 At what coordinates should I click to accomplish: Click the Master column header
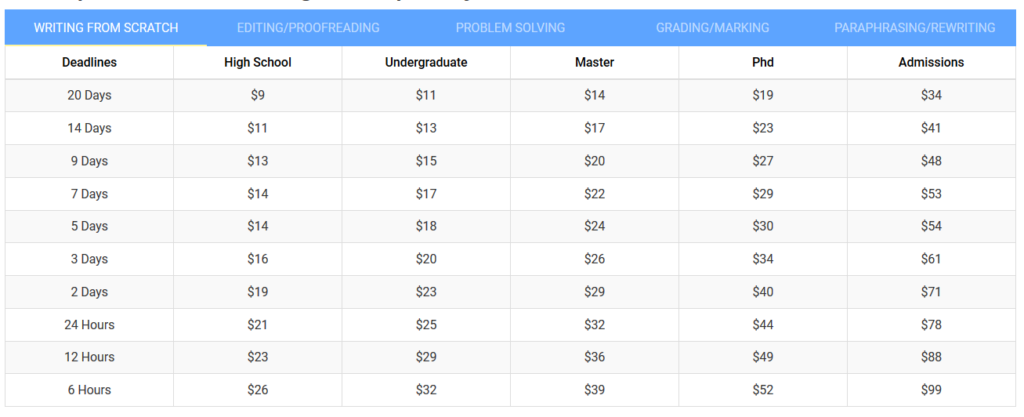595,63
